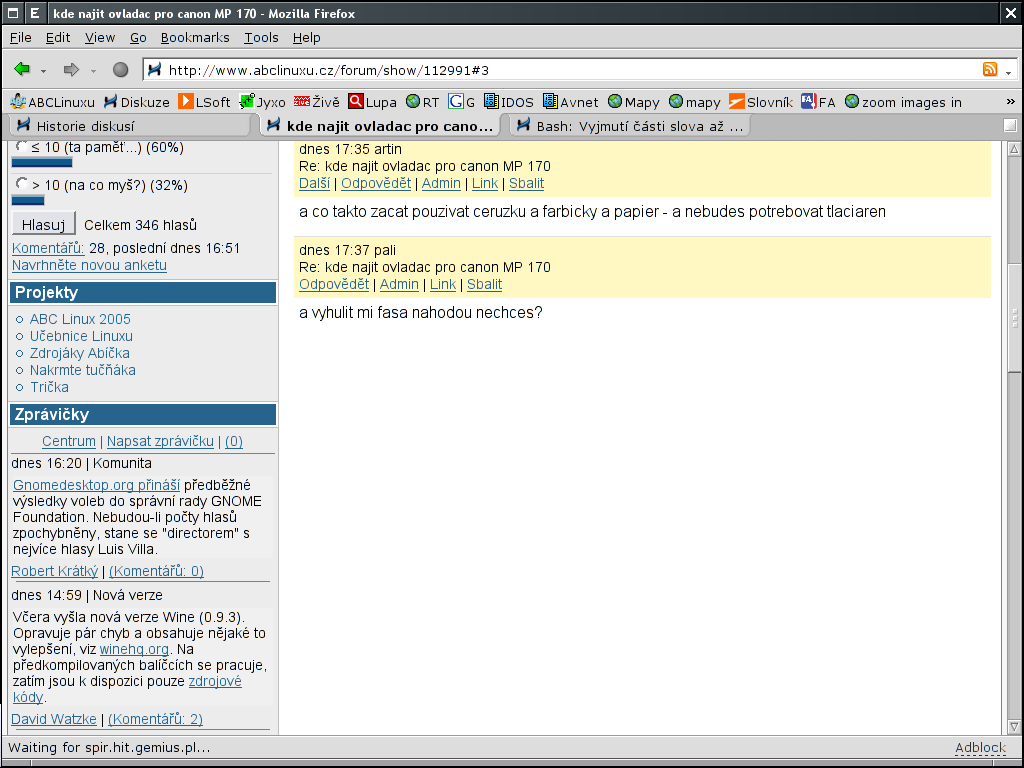Select the '> 10 (na co myš?)' poll option
1024x768 pixels.
pos(22,184)
